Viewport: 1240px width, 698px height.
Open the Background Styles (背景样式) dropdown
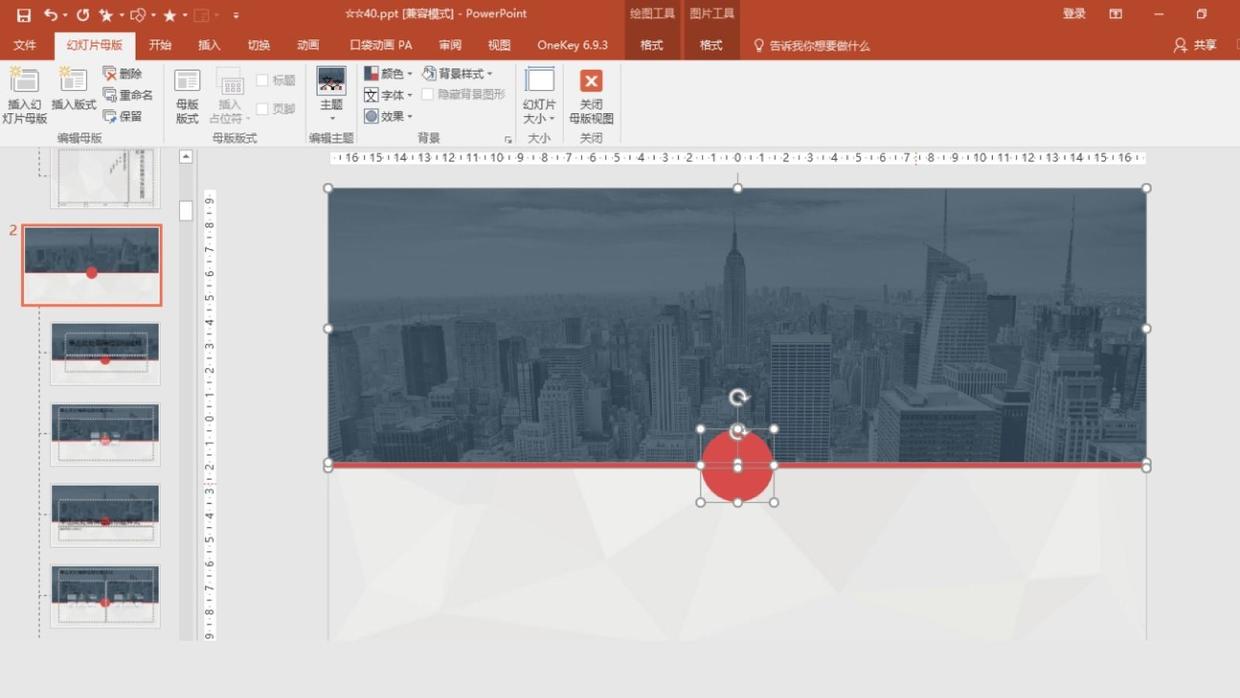(457, 74)
